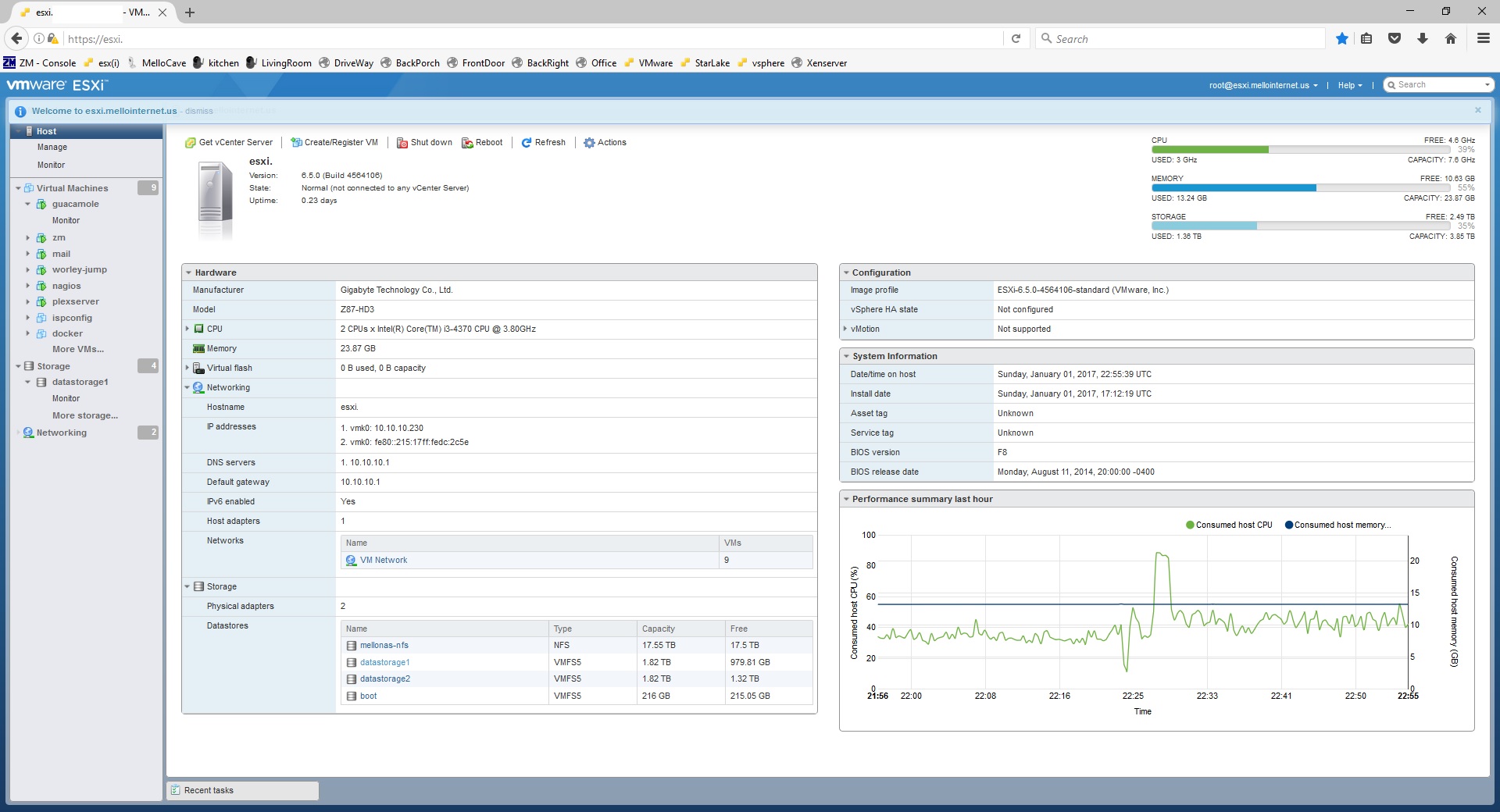Collapse Performance summary last hour panel

coord(846,499)
